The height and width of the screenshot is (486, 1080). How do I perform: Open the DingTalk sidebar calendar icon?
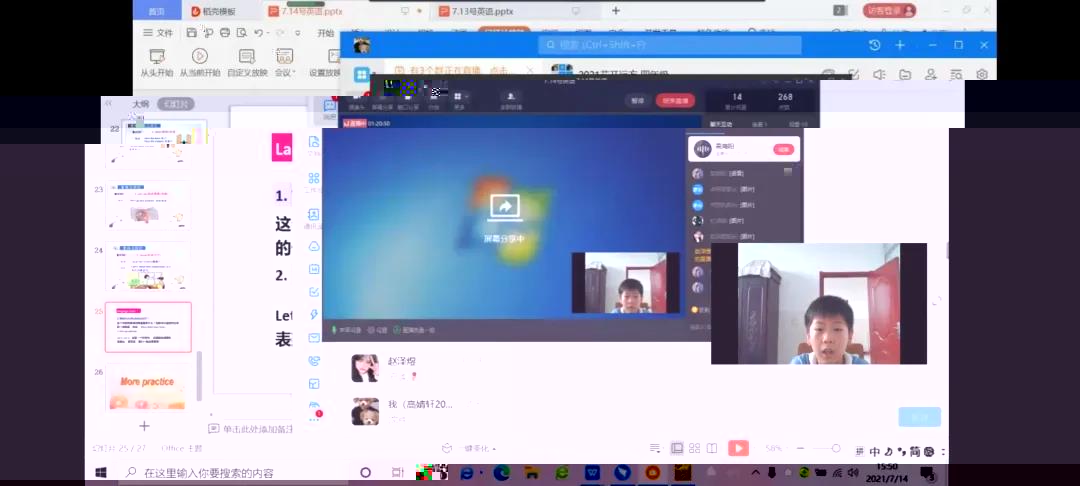coord(314,269)
